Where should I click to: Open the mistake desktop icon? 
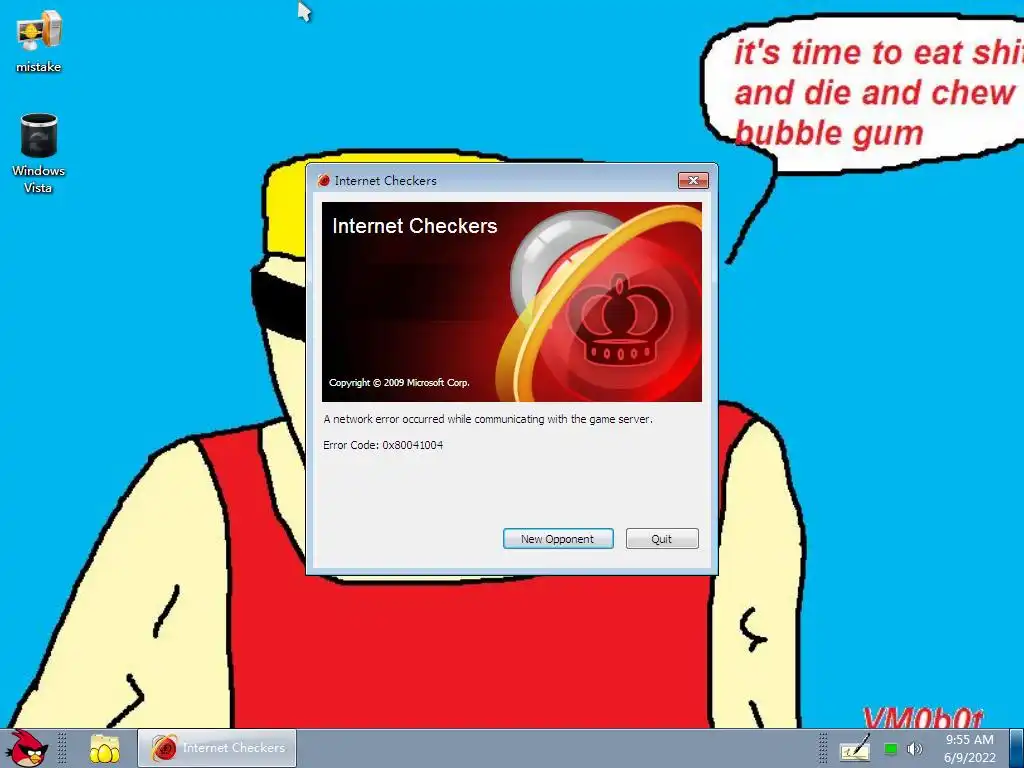click(39, 42)
